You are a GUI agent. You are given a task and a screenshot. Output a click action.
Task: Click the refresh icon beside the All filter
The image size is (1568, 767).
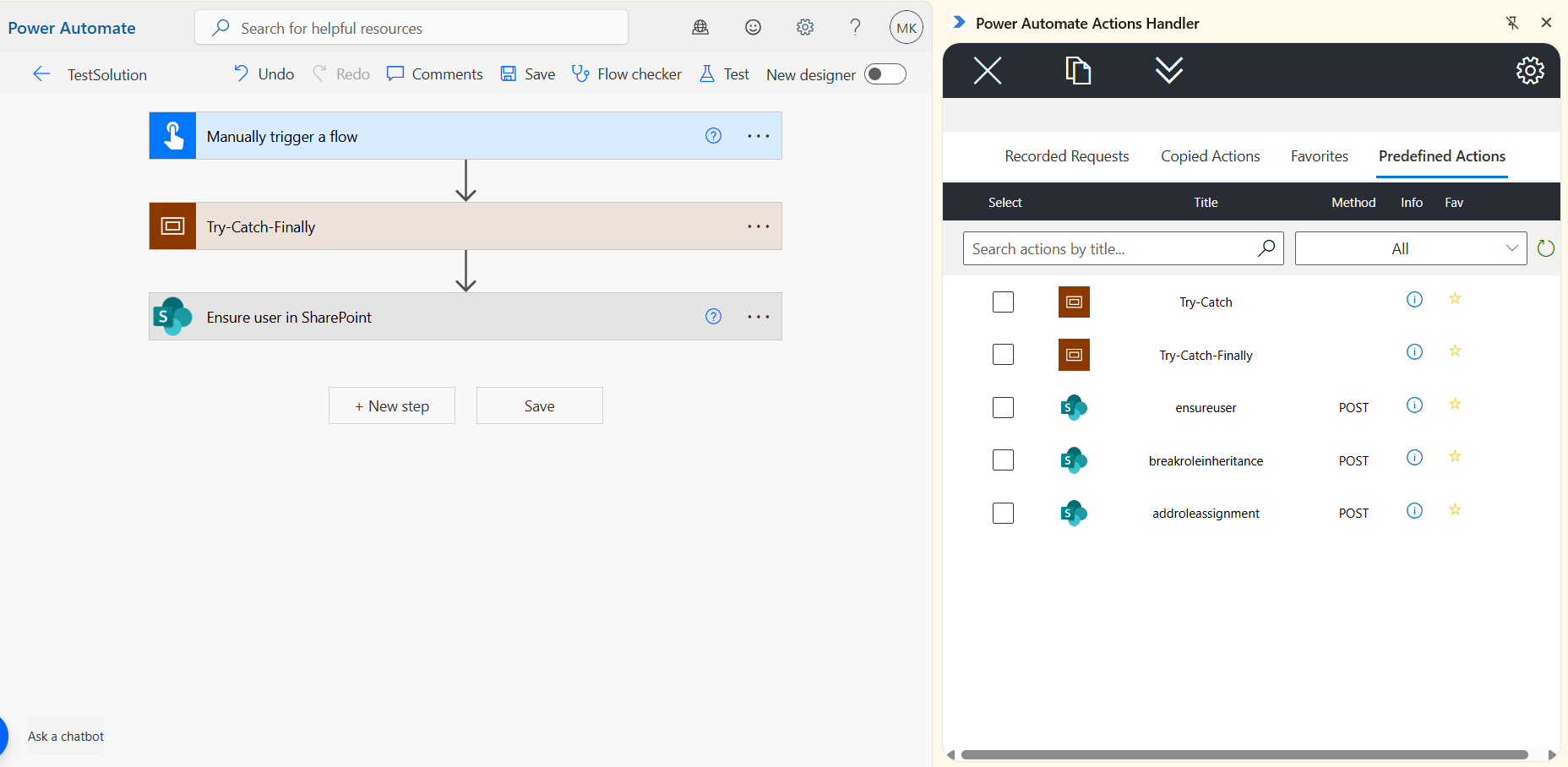coord(1545,248)
